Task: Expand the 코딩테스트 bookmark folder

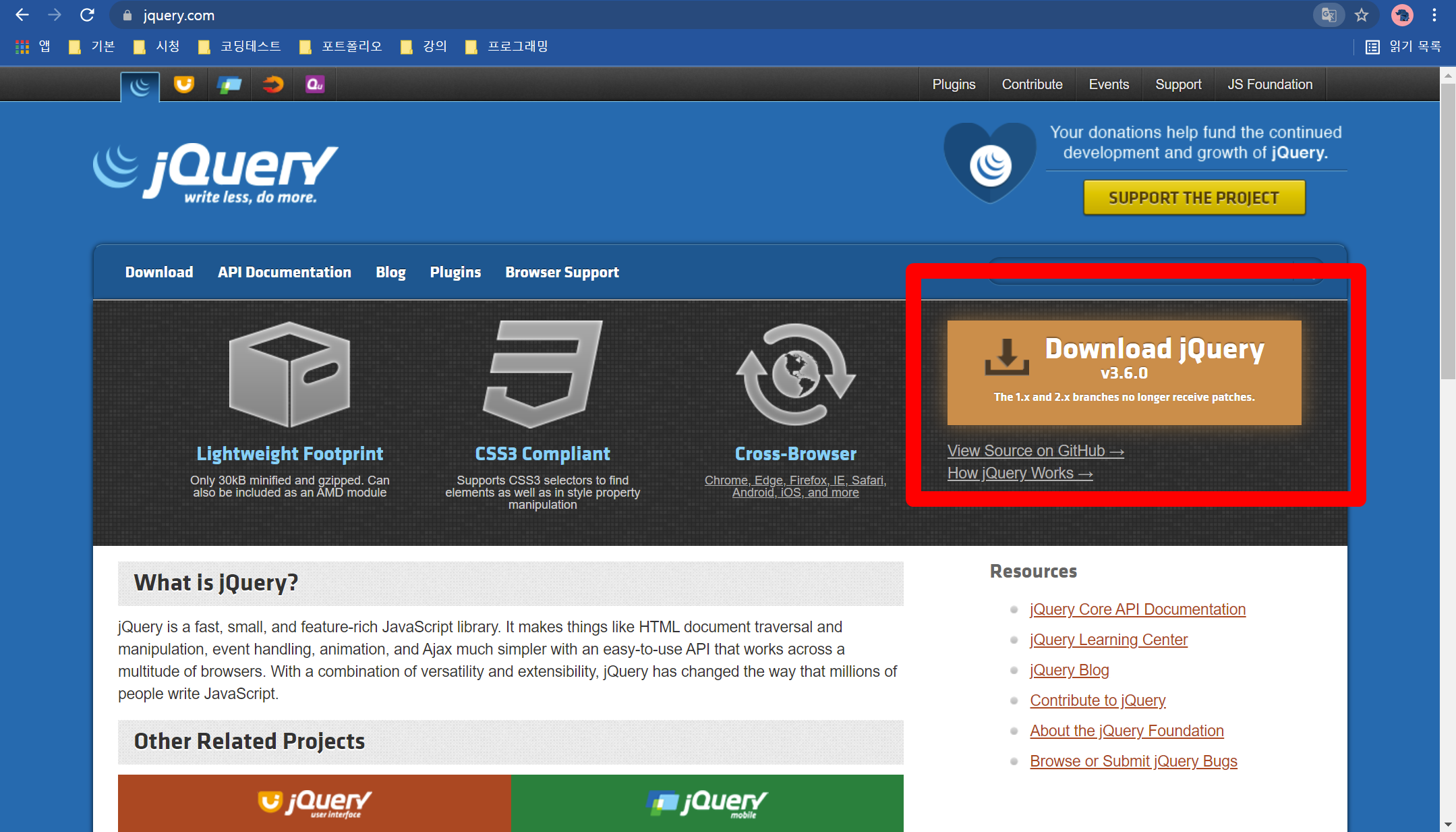Action: (240, 46)
